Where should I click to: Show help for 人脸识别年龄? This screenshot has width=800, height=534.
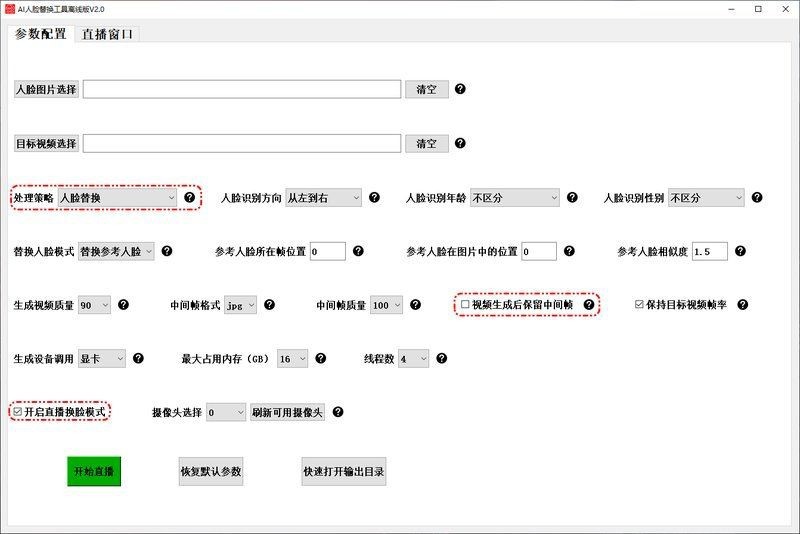click(x=572, y=197)
